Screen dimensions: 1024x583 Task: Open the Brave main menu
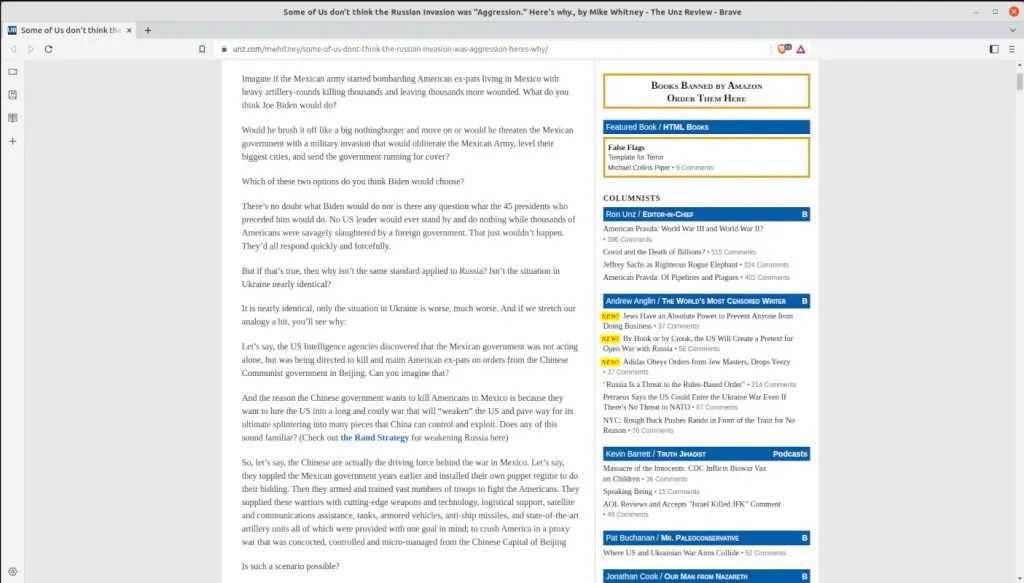pyautogui.click(x=1011, y=49)
